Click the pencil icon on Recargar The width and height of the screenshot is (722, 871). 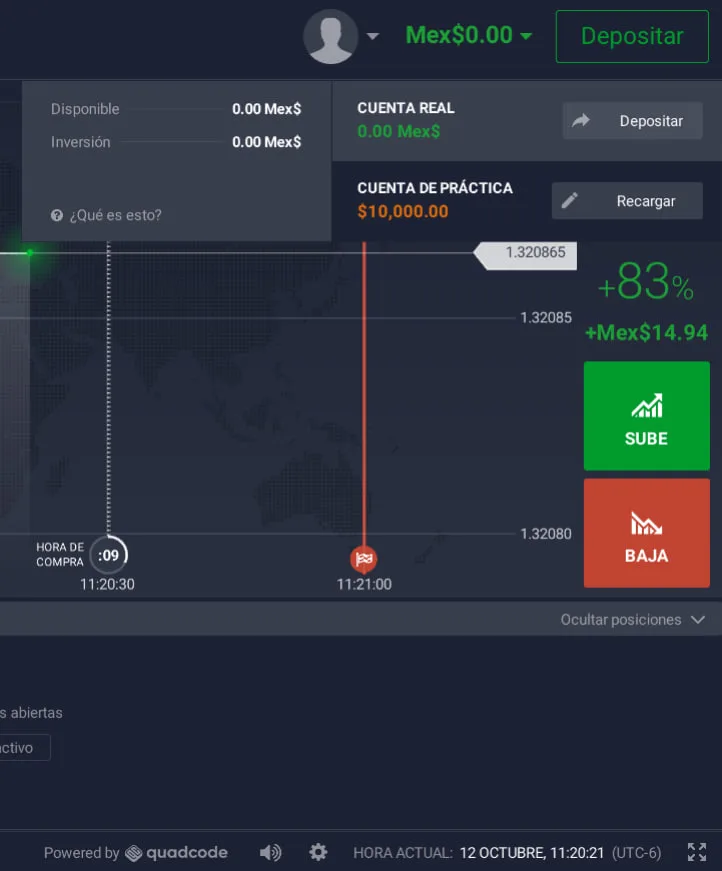[570, 201]
